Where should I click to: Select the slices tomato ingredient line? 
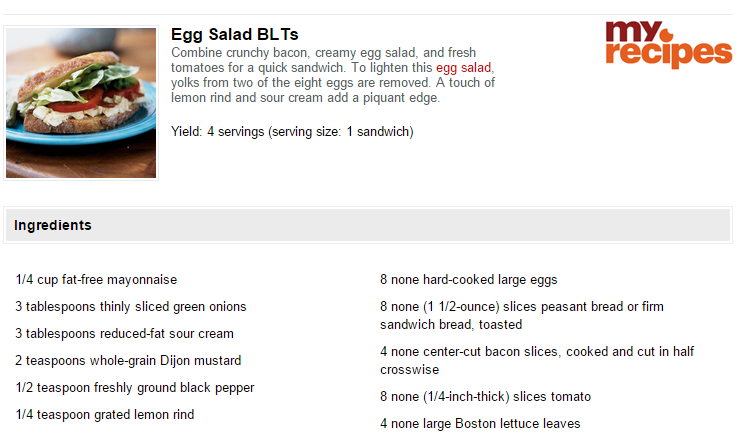(x=485, y=397)
